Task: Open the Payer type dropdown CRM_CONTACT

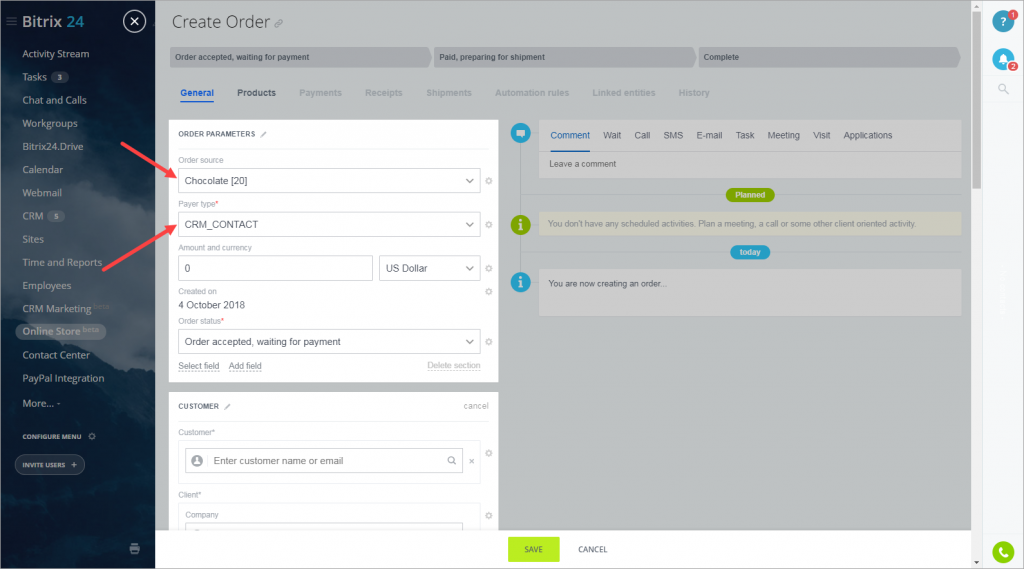Action: 329,225
